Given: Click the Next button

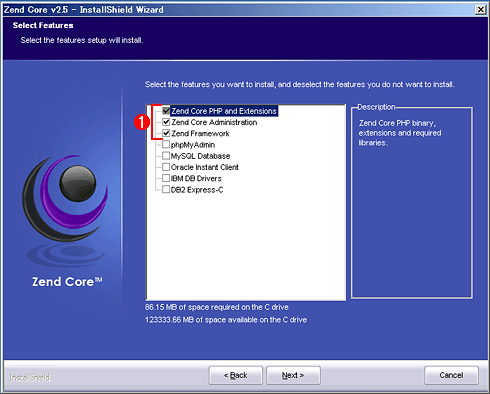Looking at the screenshot, I should click(x=293, y=375).
